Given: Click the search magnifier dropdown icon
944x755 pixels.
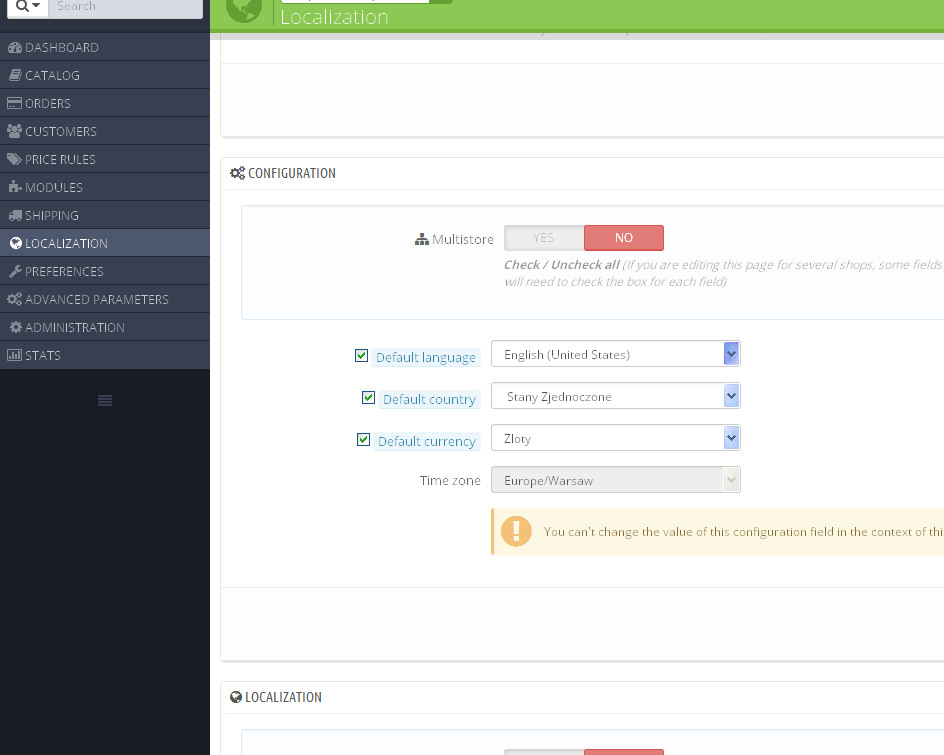Looking at the screenshot, I should [x=28, y=7].
